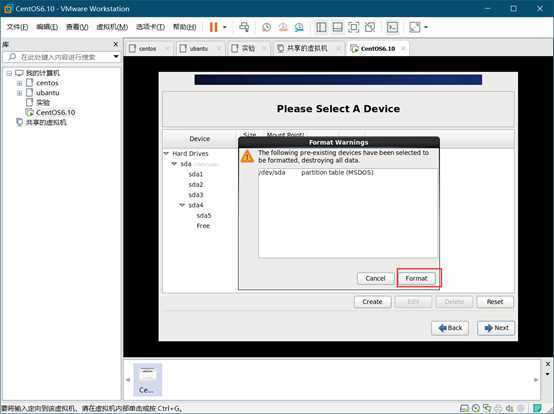This screenshot has width=554, height=414.
Task: Switch to the 实验 tab
Action: coord(248,48)
